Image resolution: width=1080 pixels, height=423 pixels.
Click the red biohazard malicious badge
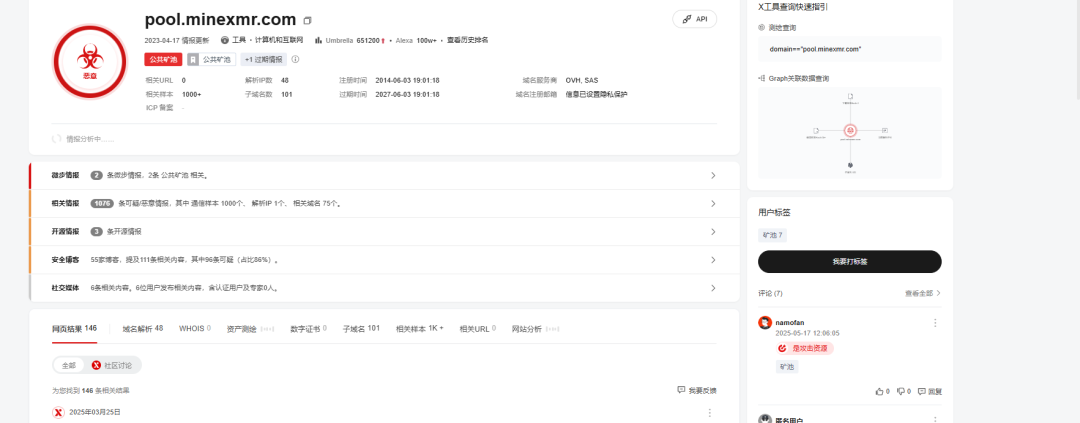[90, 61]
